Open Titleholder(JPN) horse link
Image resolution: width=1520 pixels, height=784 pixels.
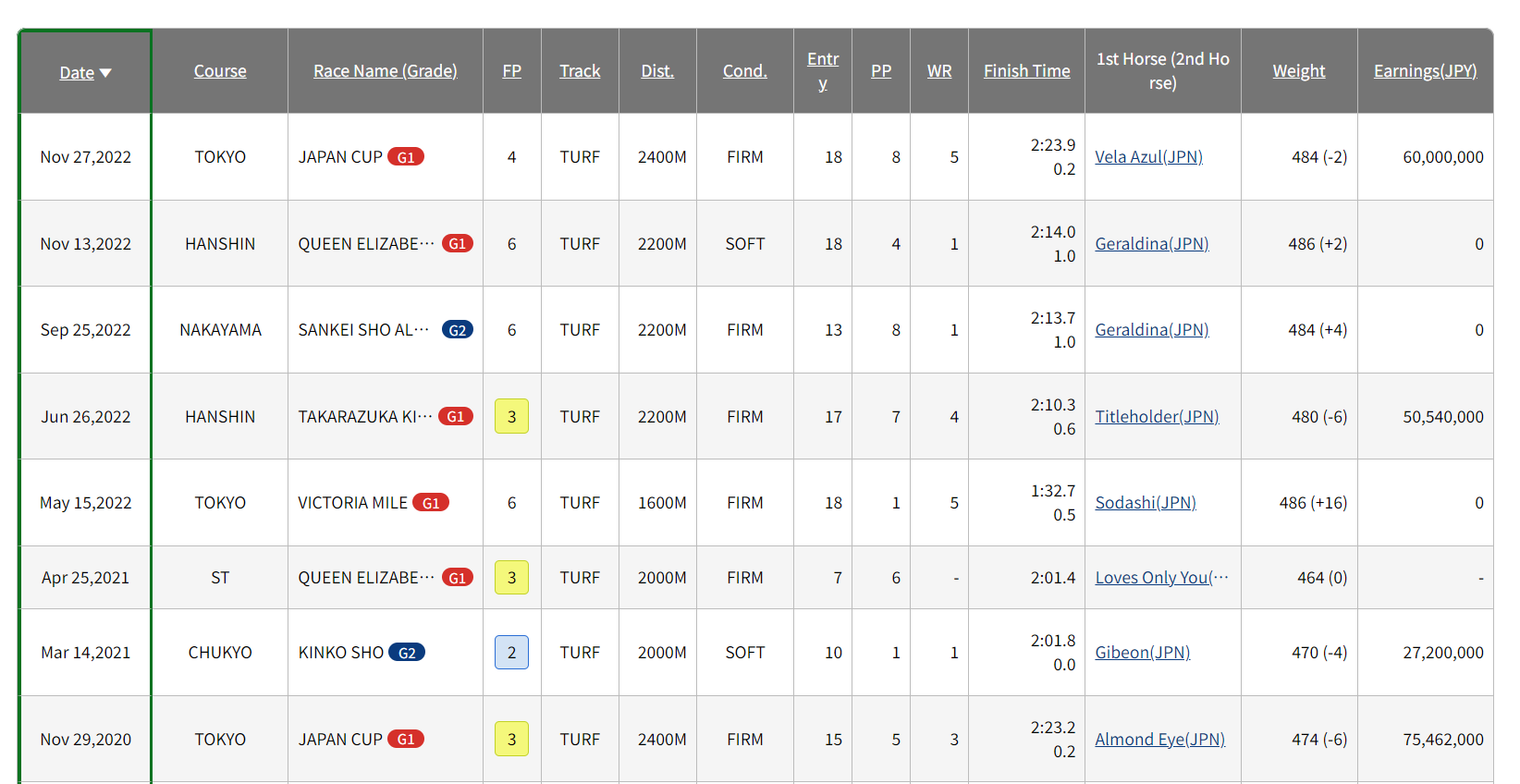[x=1158, y=417]
